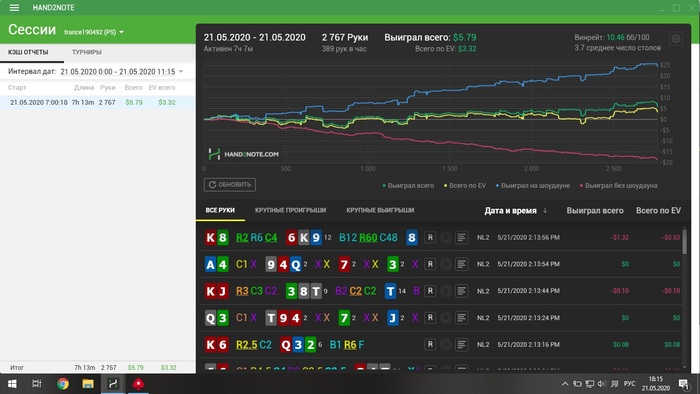
Task: Select the КРУПНЫЕ ВЫИГРЫШИ tab
Action: [x=380, y=210]
